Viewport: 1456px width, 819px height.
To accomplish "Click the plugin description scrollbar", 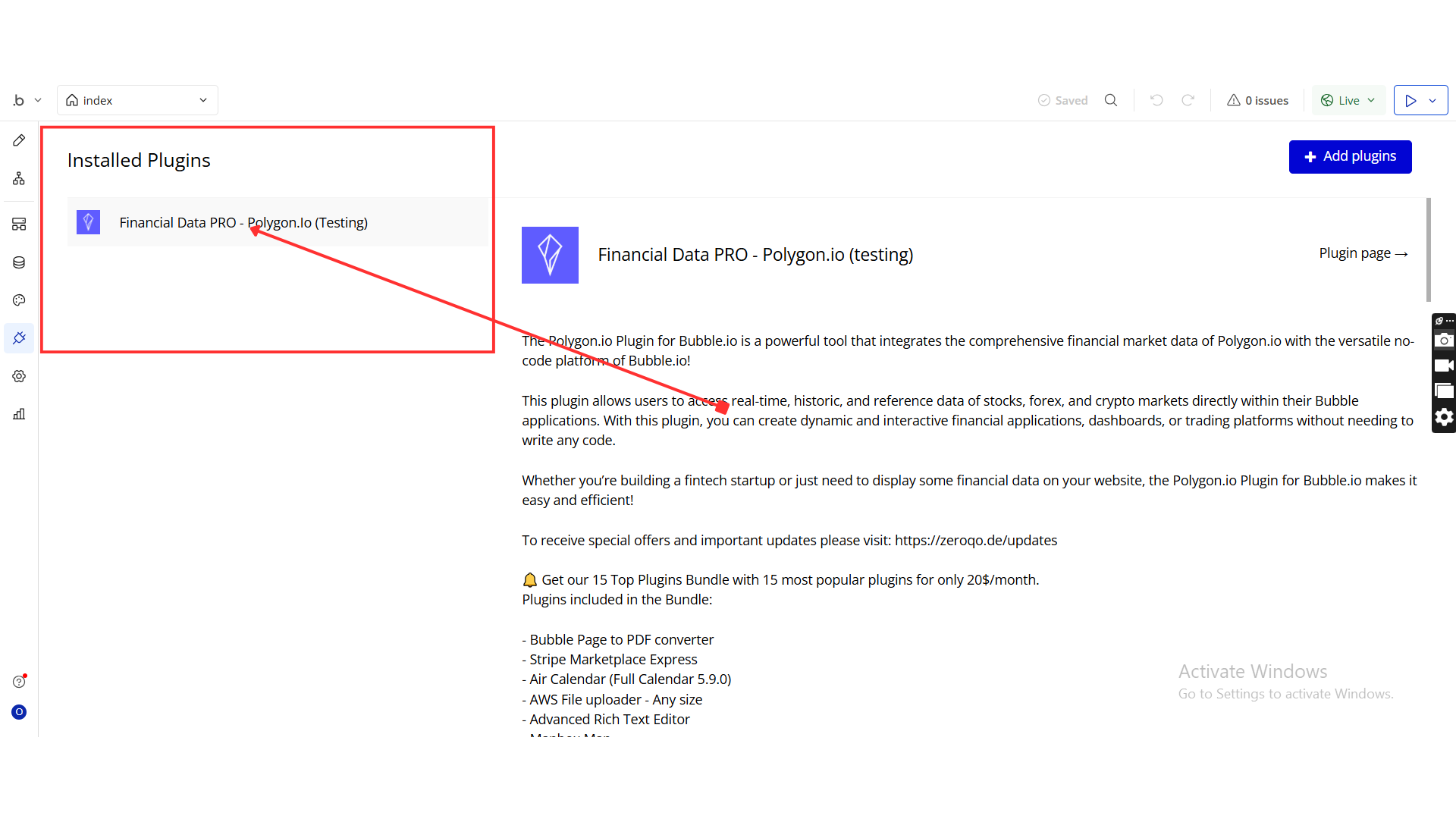I will (x=1428, y=250).
